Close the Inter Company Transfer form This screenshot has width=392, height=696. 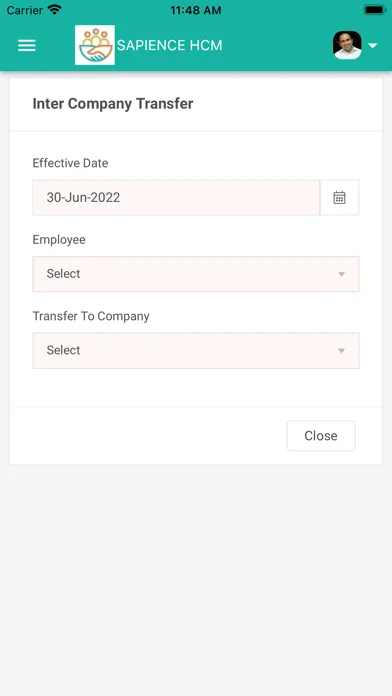click(x=321, y=436)
